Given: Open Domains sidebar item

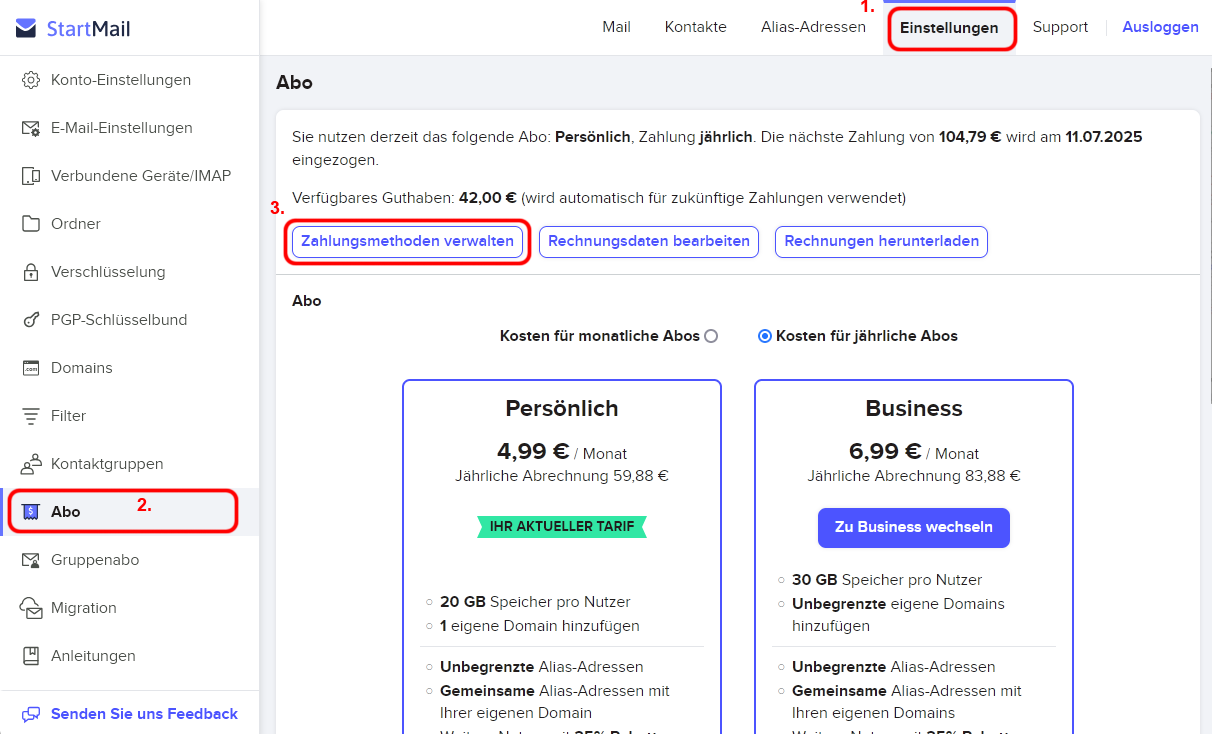Looking at the screenshot, I should 129,368.
